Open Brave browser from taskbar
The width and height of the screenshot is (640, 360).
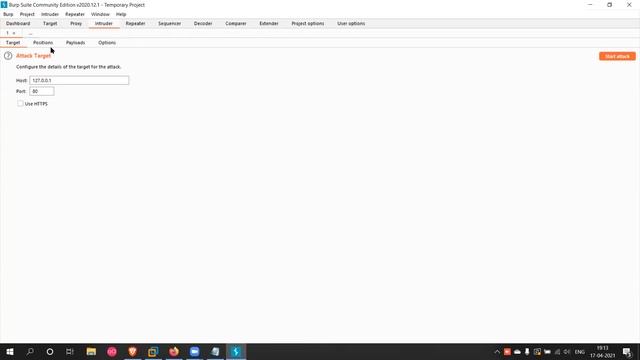(x=132, y=351)
